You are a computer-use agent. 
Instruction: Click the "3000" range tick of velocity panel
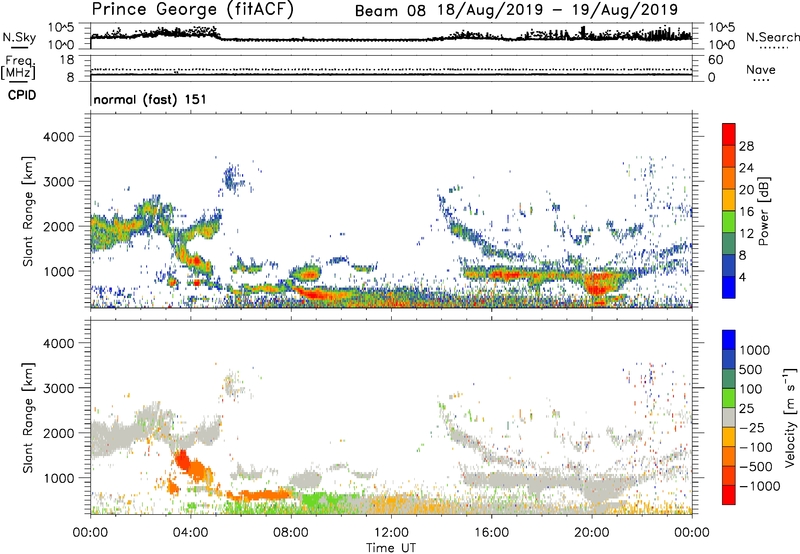58,388
